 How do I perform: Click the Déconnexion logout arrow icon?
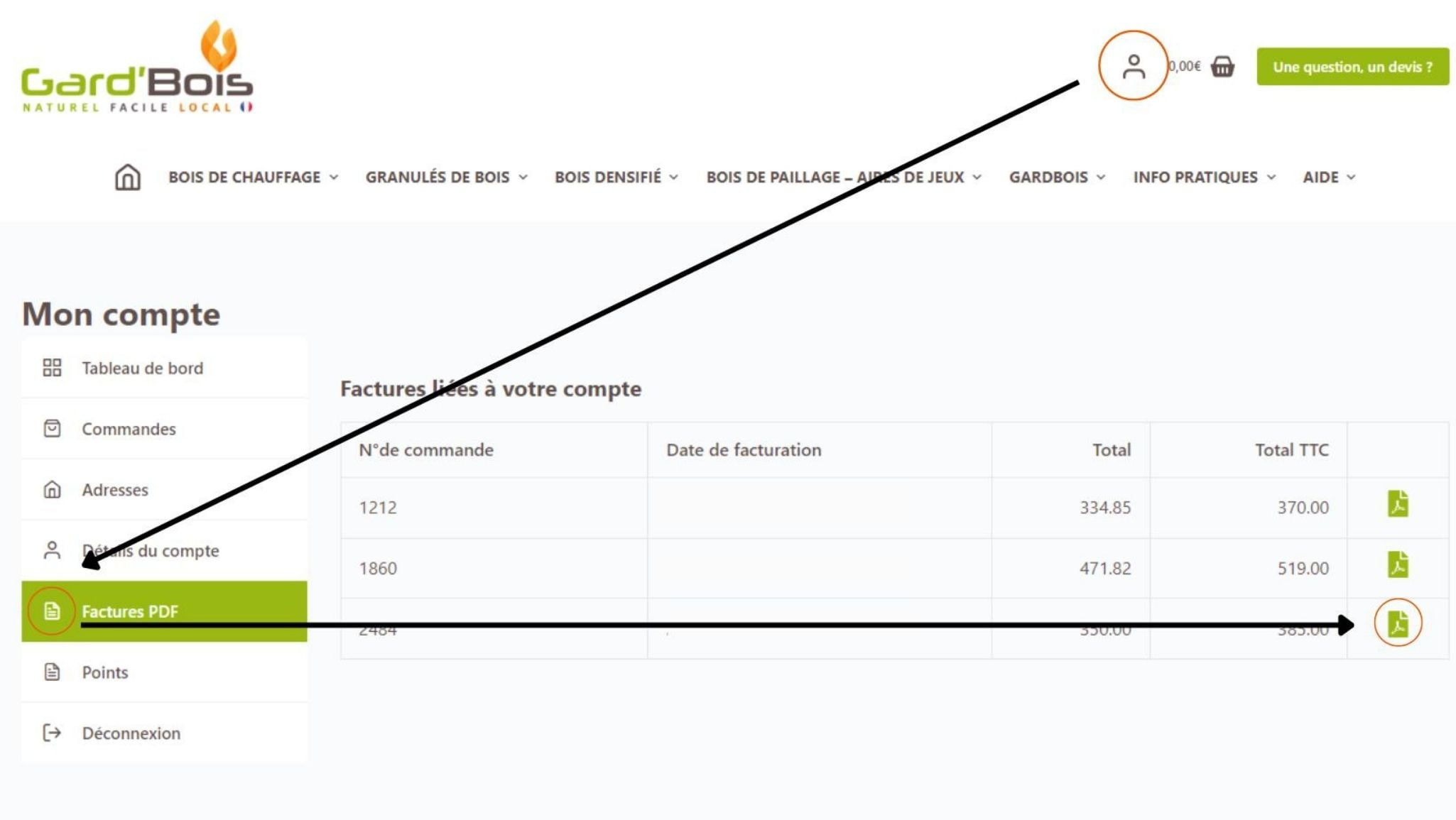click(52, 733)
